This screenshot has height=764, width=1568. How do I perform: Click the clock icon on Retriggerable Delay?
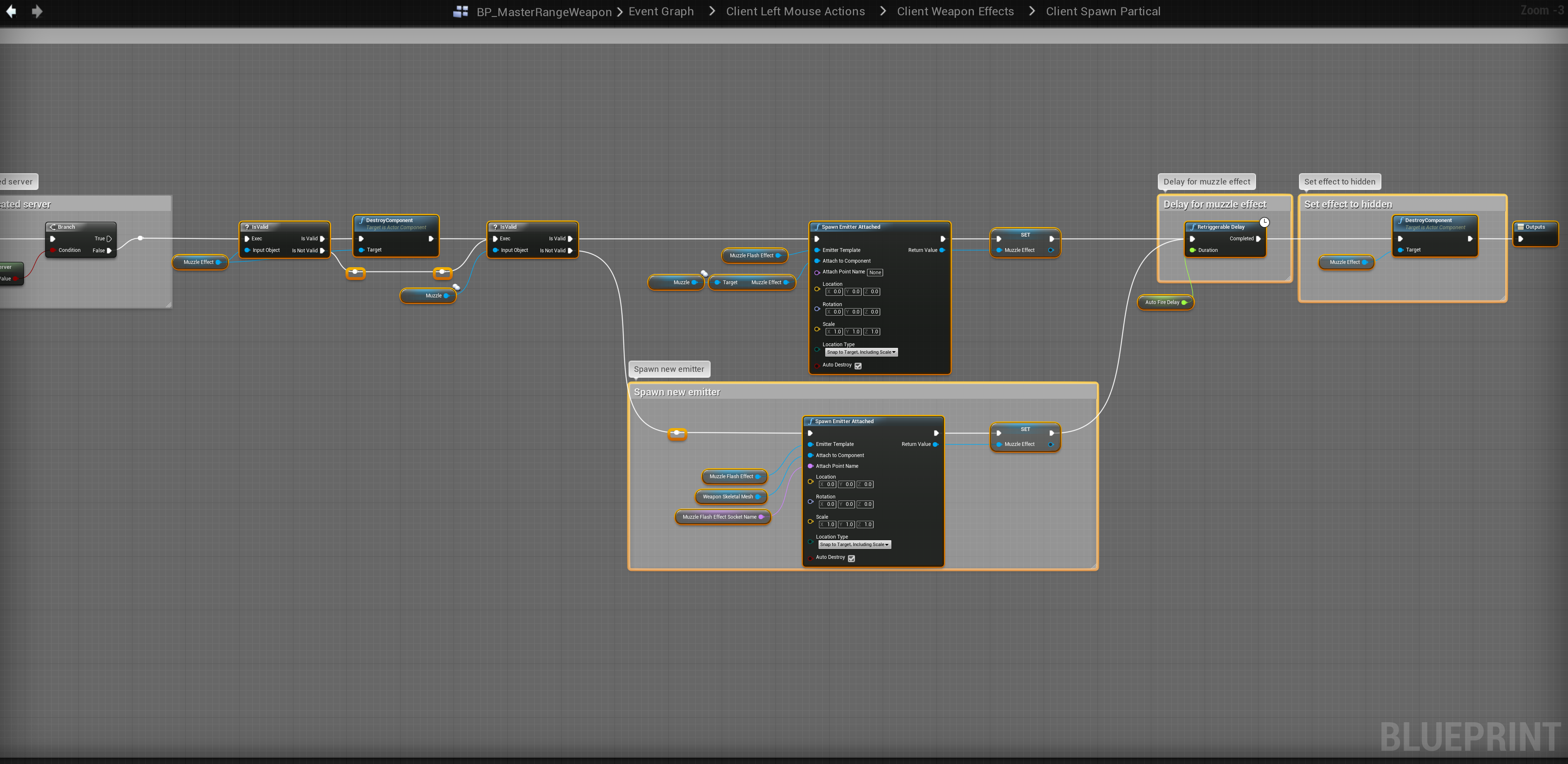(1264, 223)
